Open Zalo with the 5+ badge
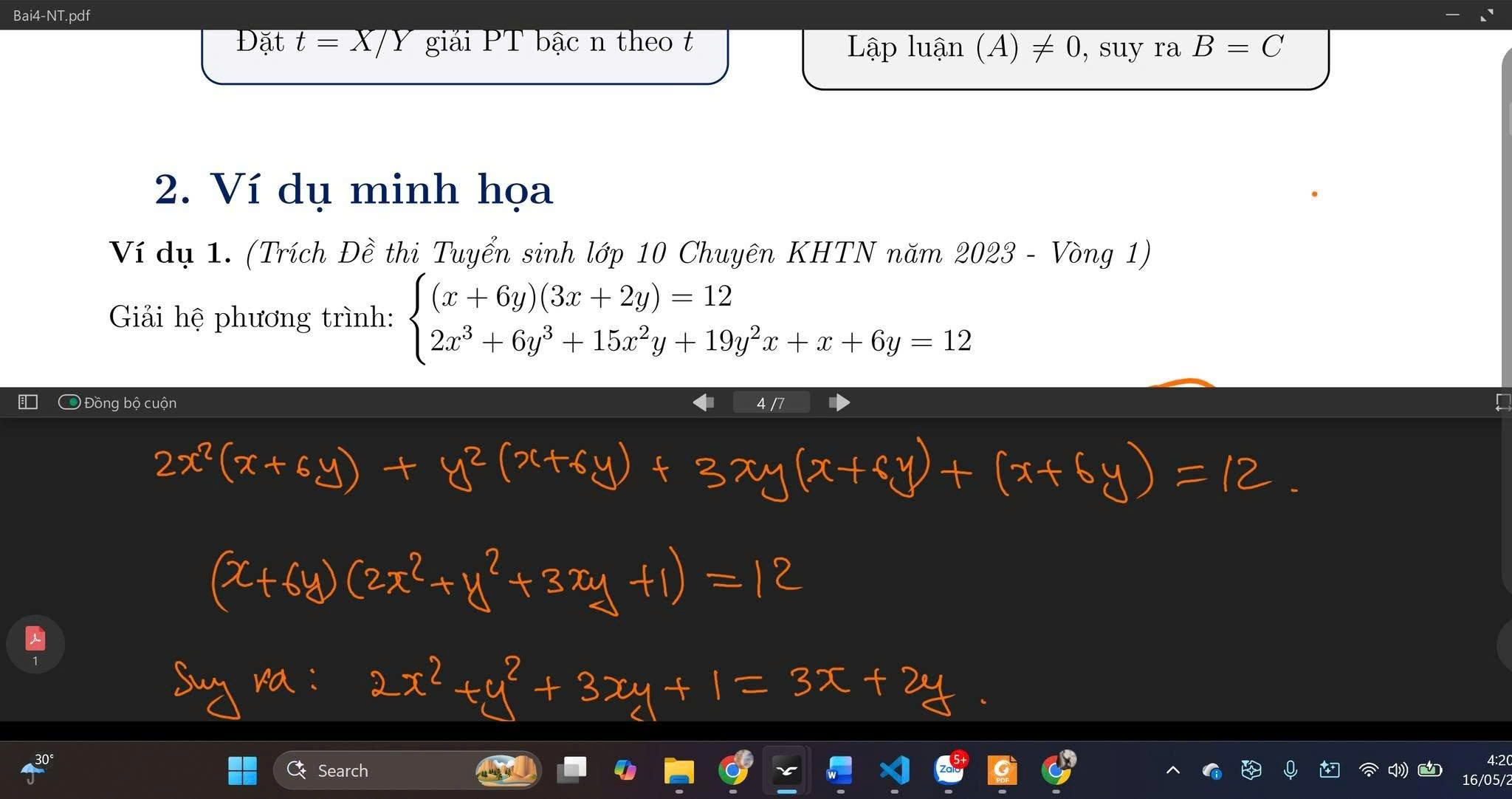 pyautogui.click(x=949, y=769)
